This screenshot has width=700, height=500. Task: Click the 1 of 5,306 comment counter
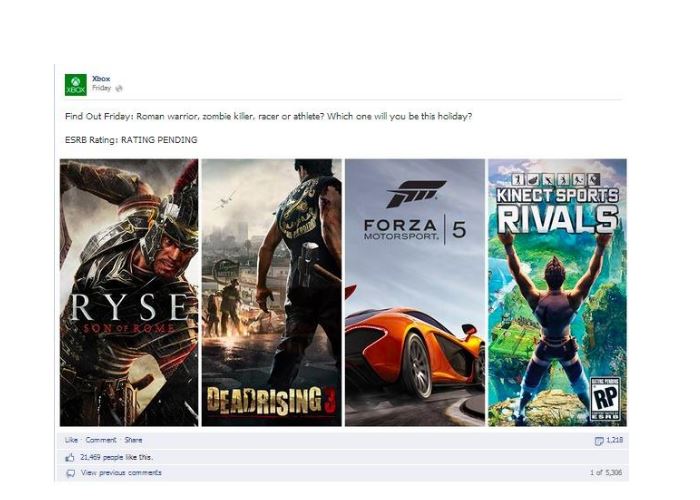[606, 472]
